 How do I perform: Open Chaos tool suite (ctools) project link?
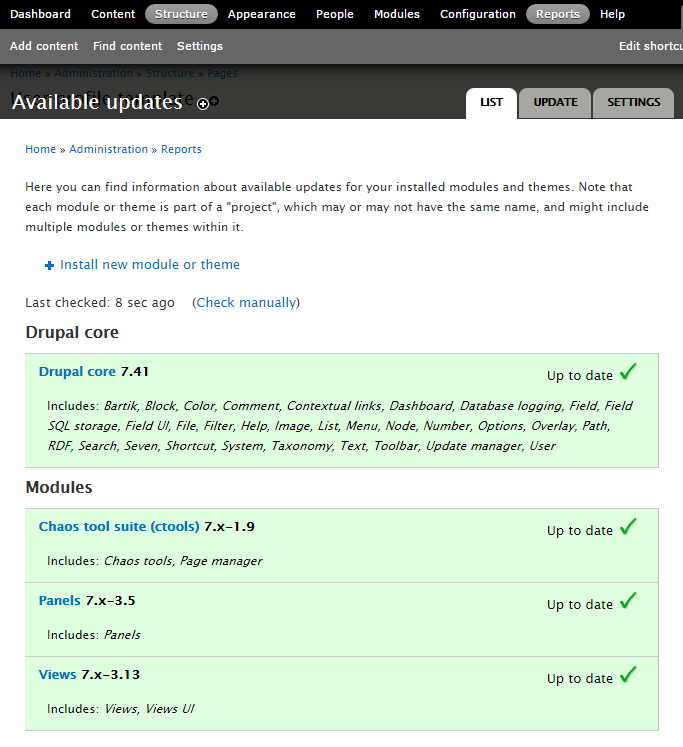(119, 526)
